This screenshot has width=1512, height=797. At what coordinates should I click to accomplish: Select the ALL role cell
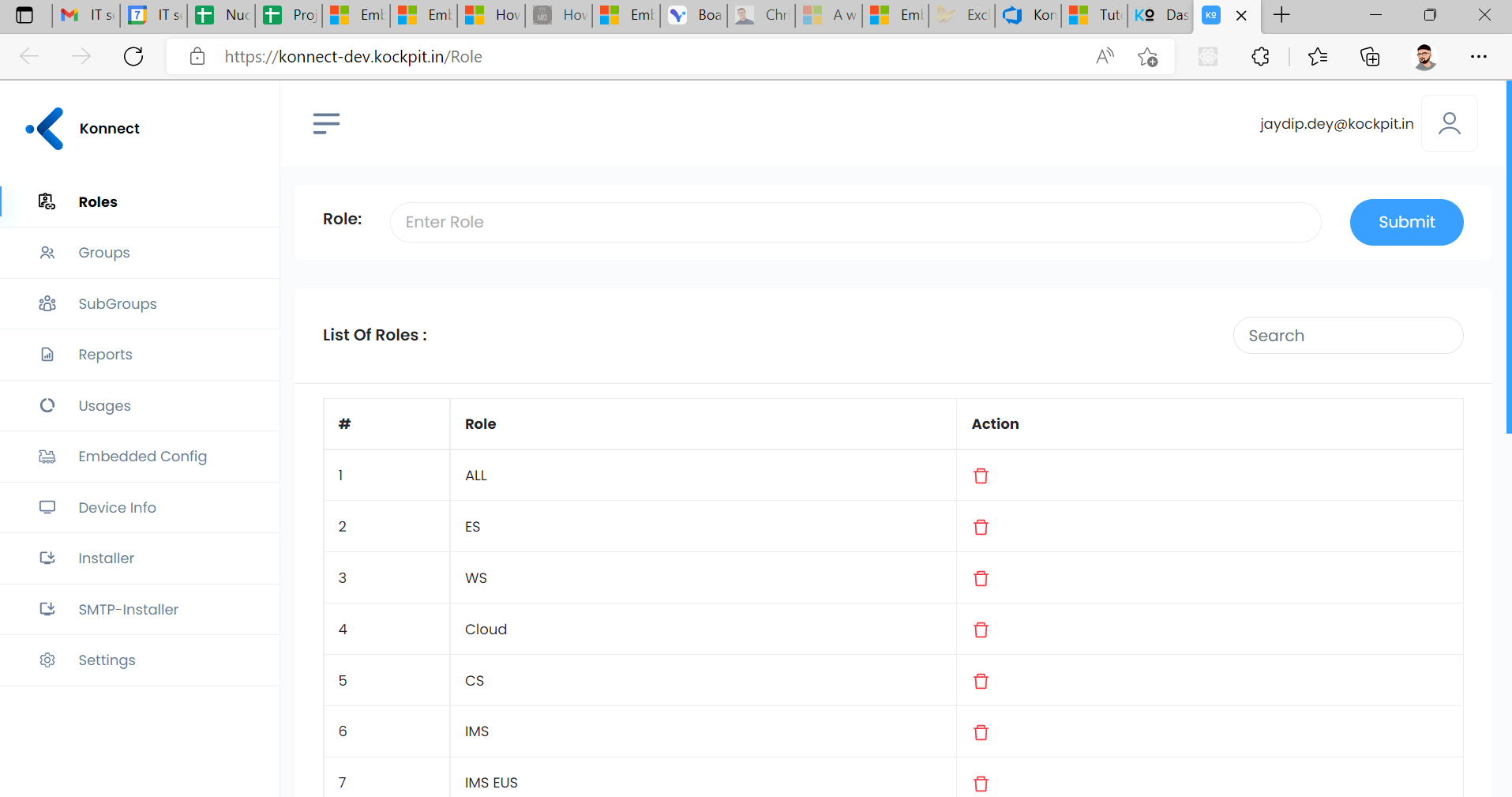pos(703,476)
